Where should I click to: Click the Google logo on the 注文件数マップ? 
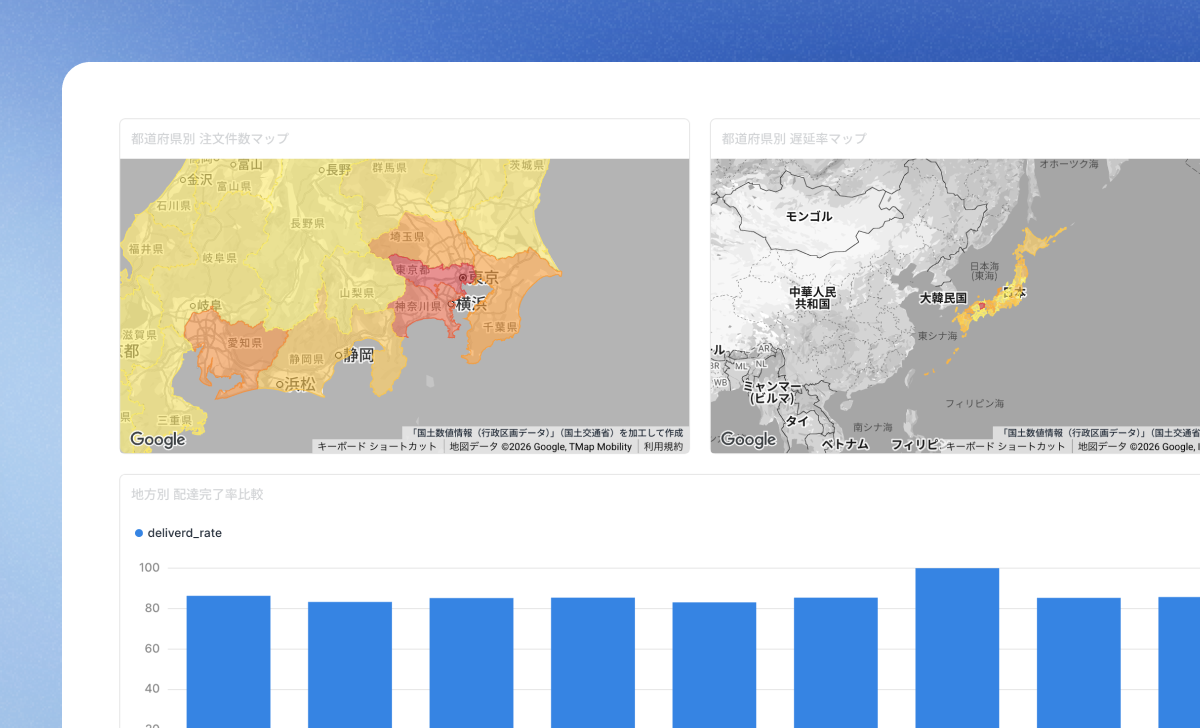pos(158,440)
